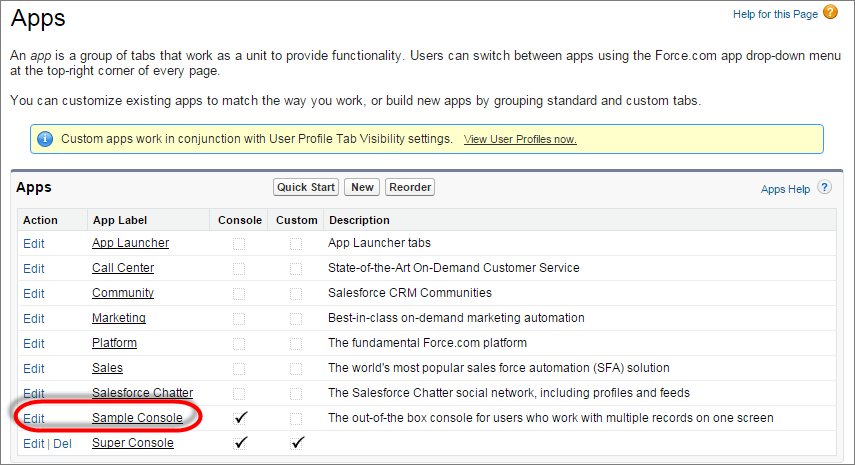Click the Custom column header
The height and width of the screenshot is (465, 855).
point(297,220)
